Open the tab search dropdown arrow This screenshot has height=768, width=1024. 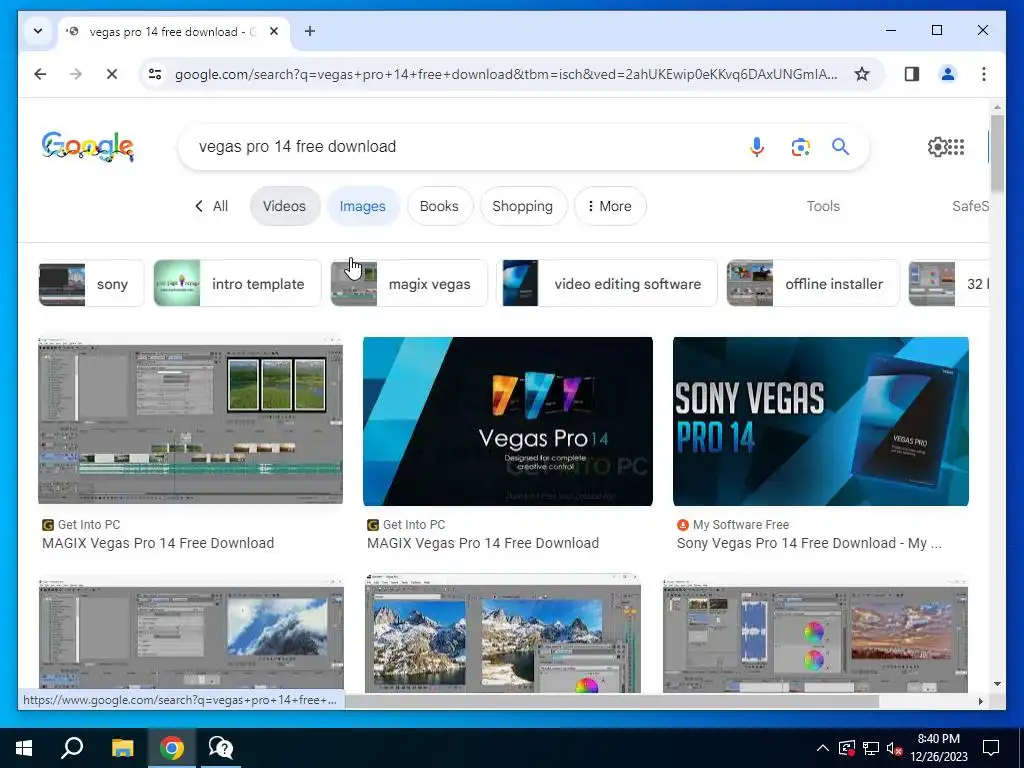(x=38, y=31)
